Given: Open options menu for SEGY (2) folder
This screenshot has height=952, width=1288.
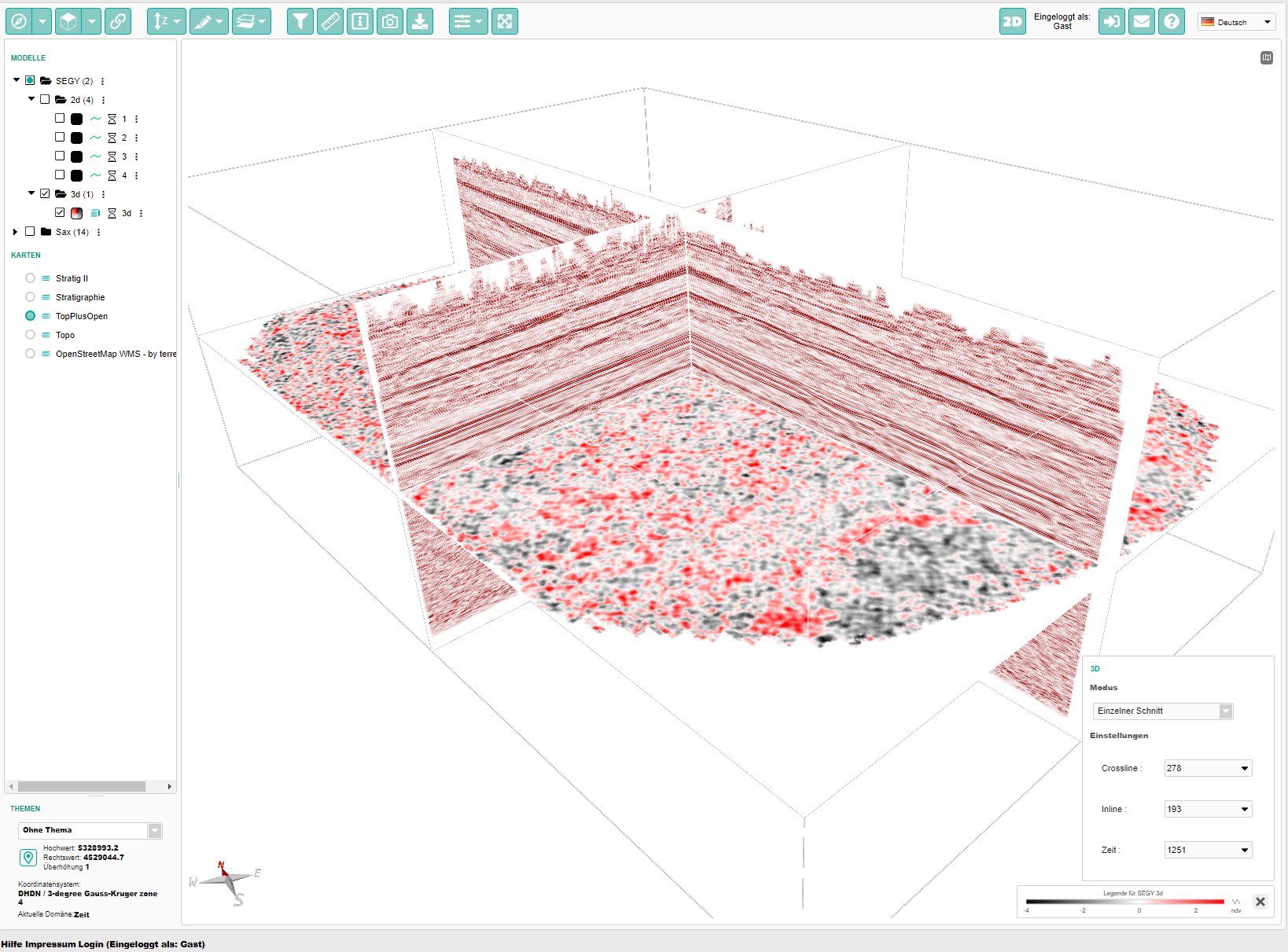Looking at the screenshot, I should (x=102, y=81).
